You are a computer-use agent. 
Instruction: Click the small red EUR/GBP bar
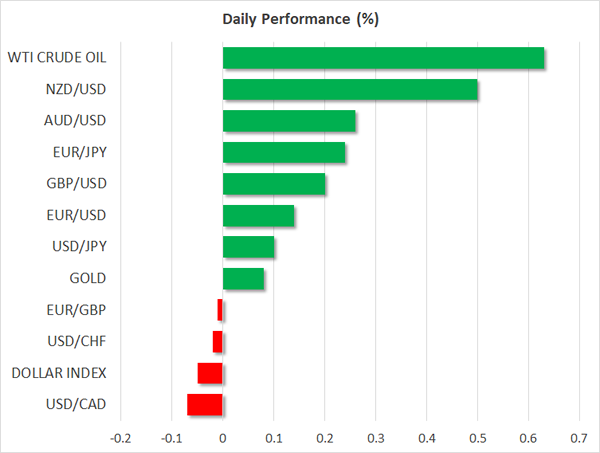(x=220, y=310)
